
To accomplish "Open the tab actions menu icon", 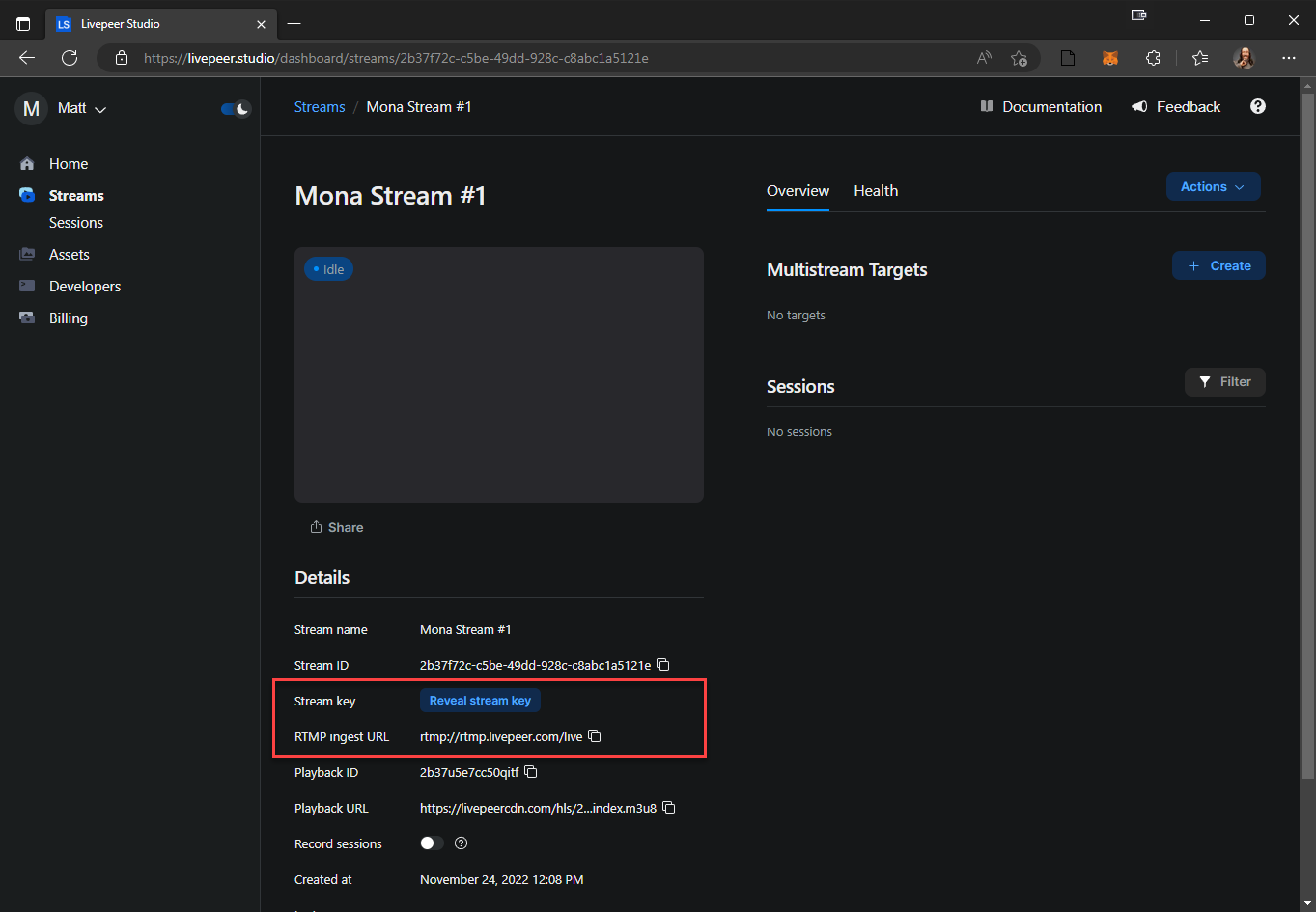I will 23,23.
